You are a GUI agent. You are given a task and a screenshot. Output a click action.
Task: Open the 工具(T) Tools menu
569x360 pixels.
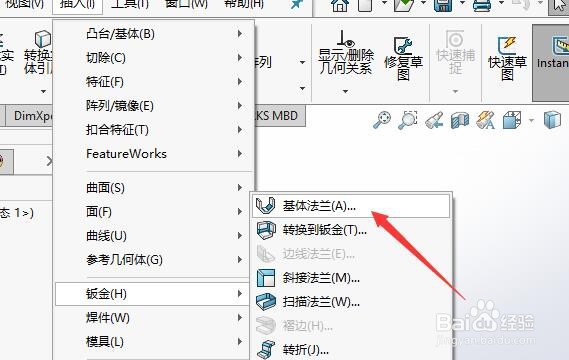coord(130,4)
